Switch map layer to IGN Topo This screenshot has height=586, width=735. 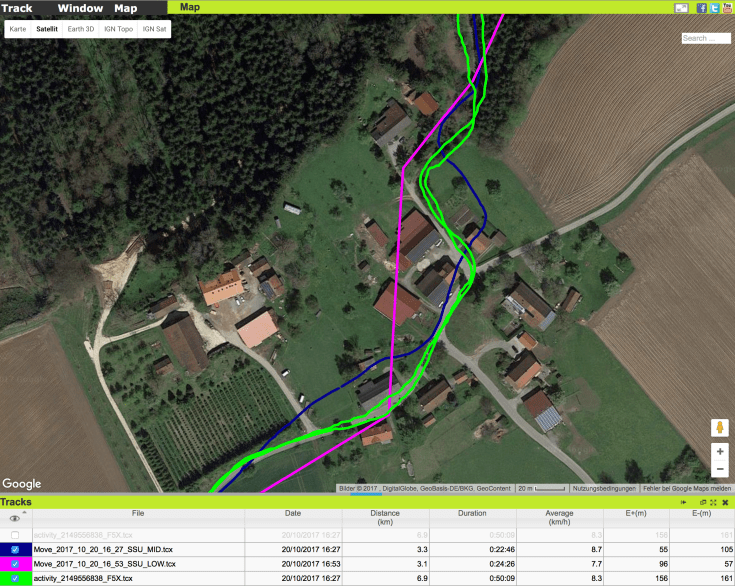[x=118, y=29]
